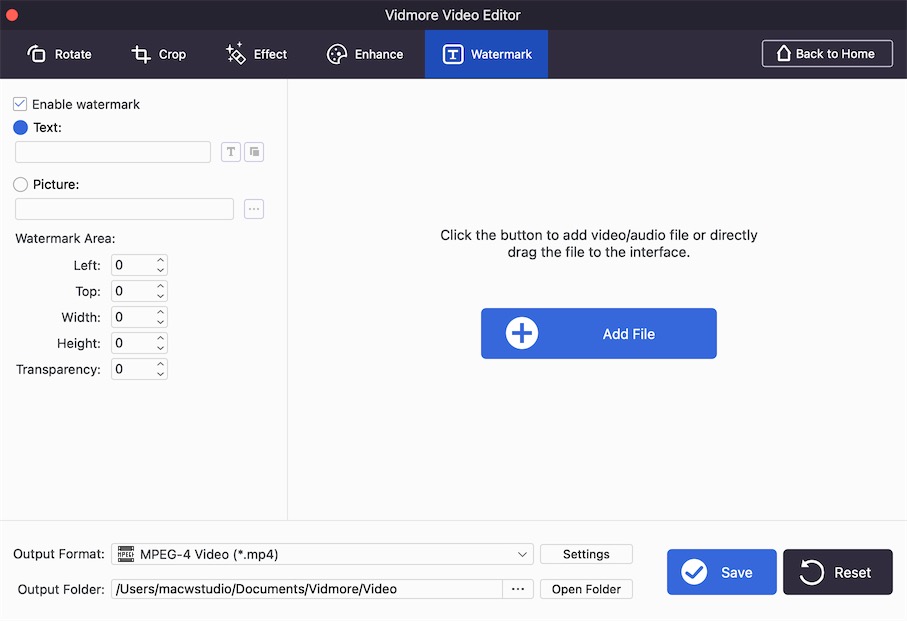Screen dimensions: 907x621
Task: Click the Reset button
Action: pyautogui.click(x=838, y=572)
